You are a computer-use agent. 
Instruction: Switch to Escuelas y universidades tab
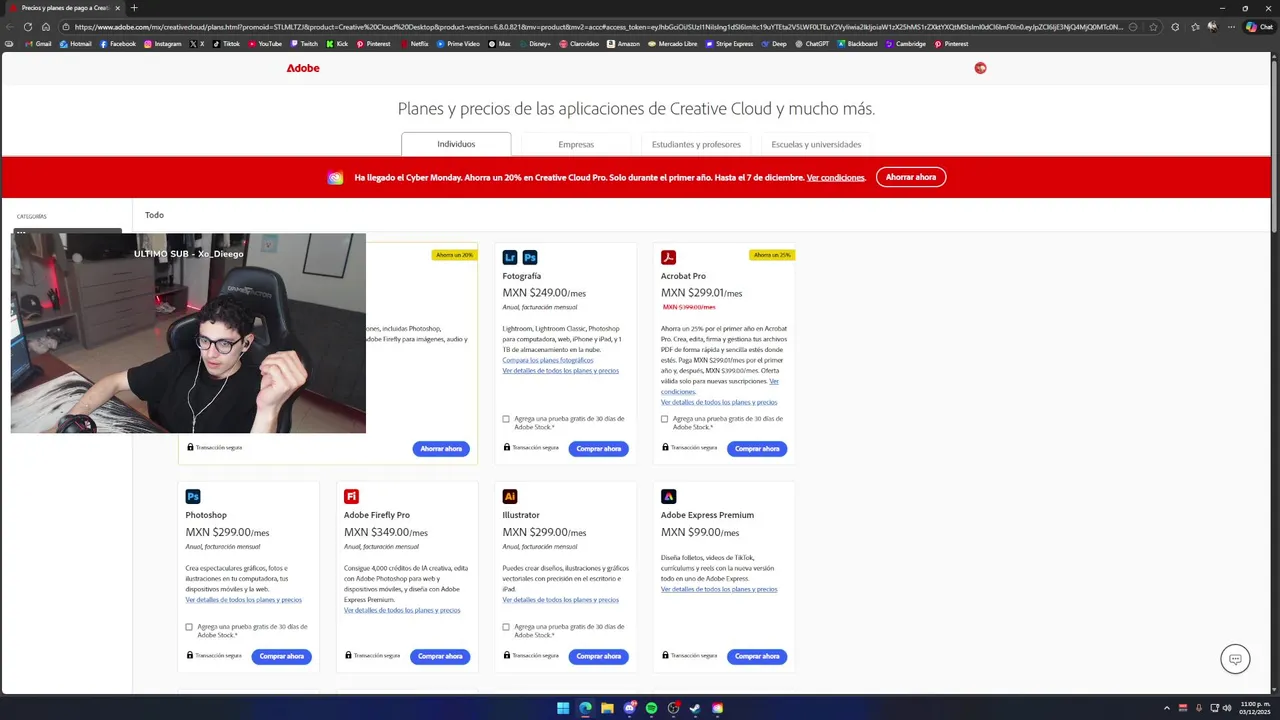tap(816, 144)
